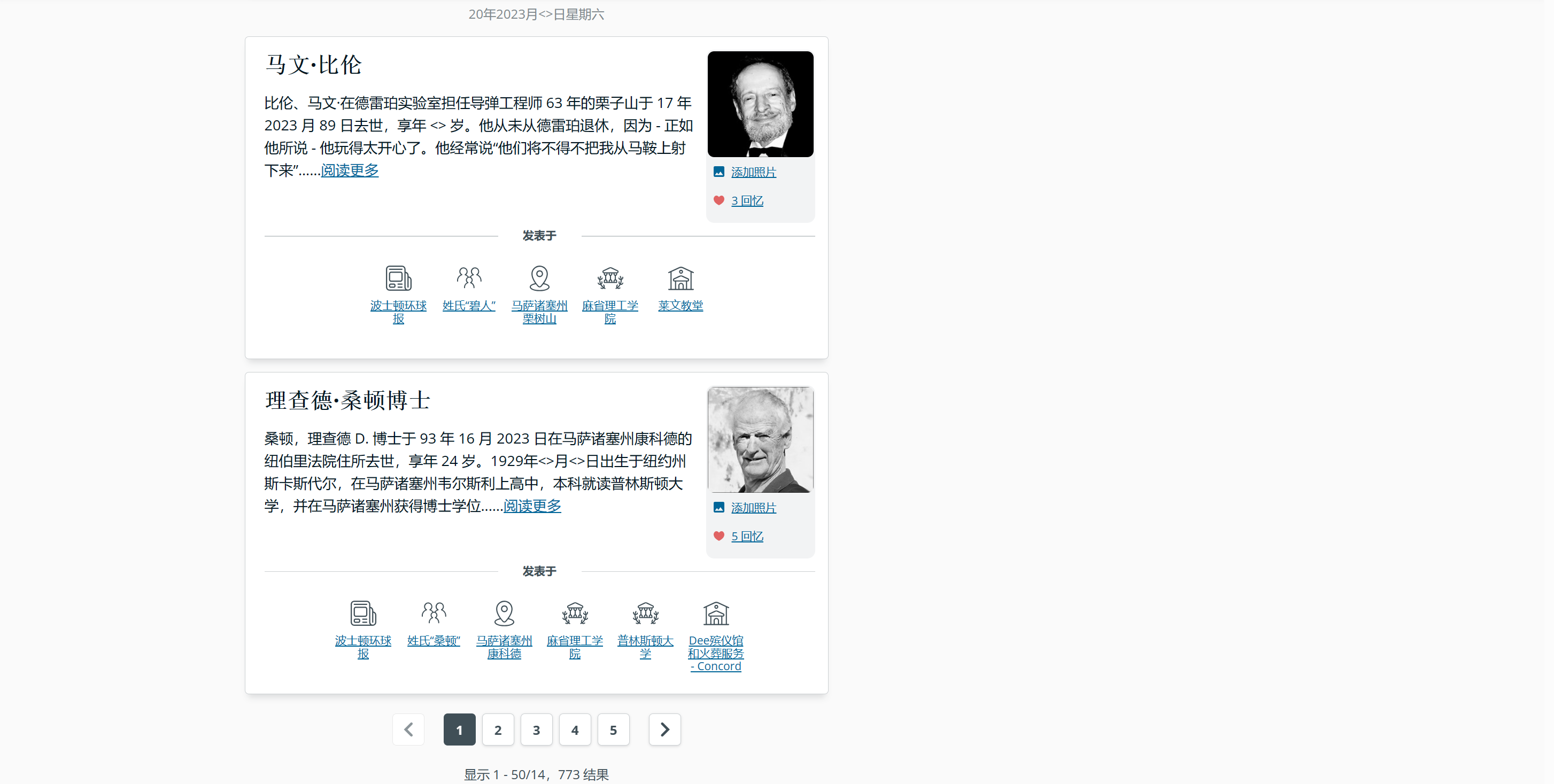
Task: Click 添加照片 link under Richard Thornton's photo
Action: tap(753, 508)
